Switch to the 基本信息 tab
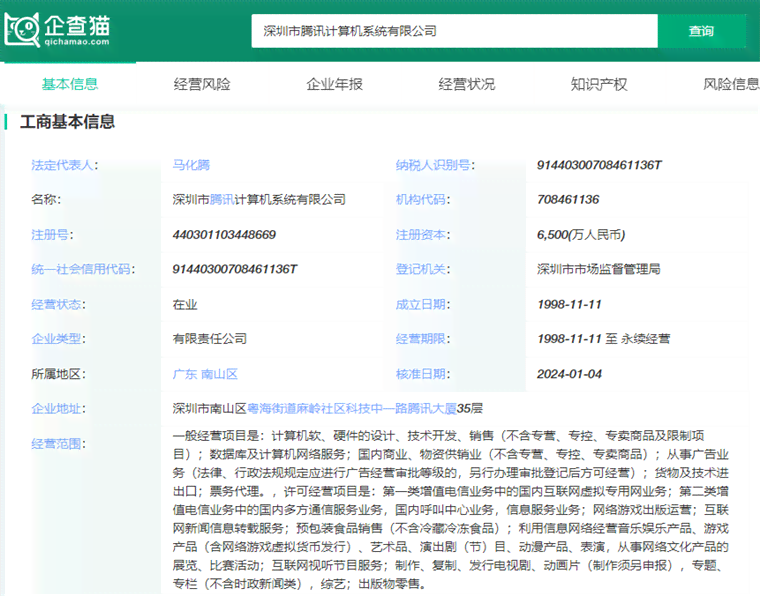760x596 pixels. (70, 84)
